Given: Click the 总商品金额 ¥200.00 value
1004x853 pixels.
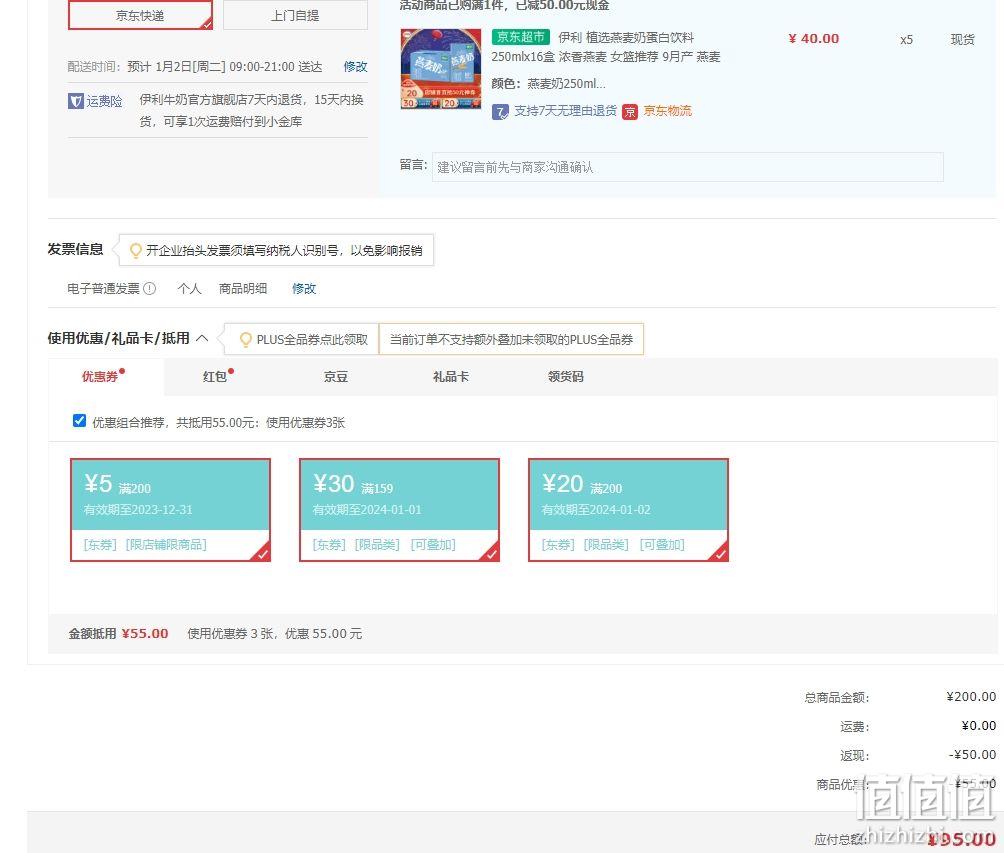Looking at the screenshot, I should click(x=971, y=697).
